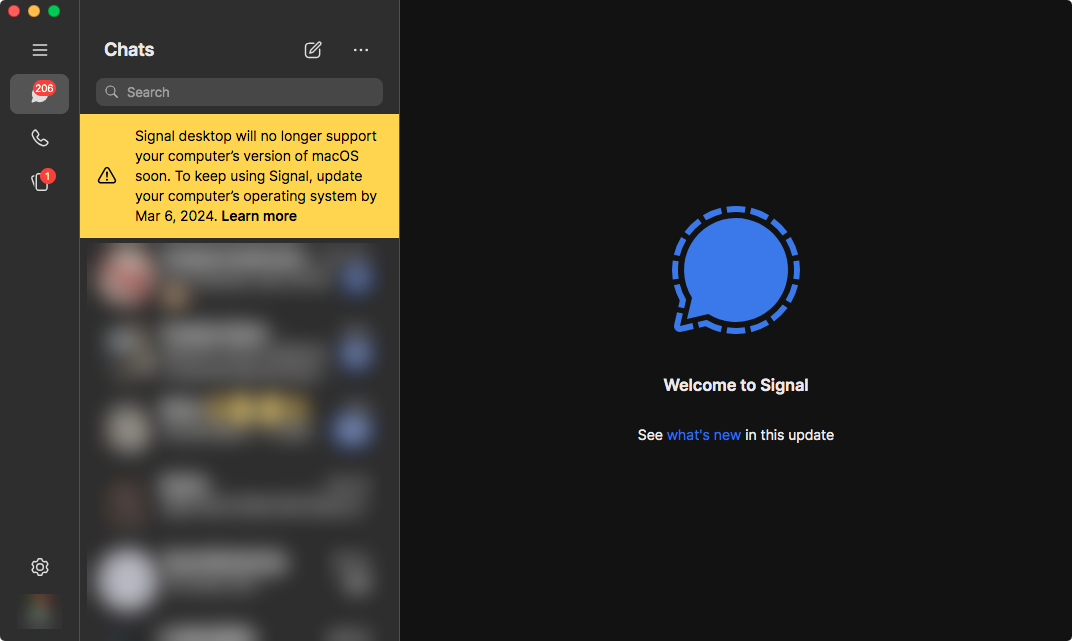Image resolution: width=1072 pixels, height=641 pixels.
Task: Open the more options menu
Action: pyautogui.click(x=361, y=50)
